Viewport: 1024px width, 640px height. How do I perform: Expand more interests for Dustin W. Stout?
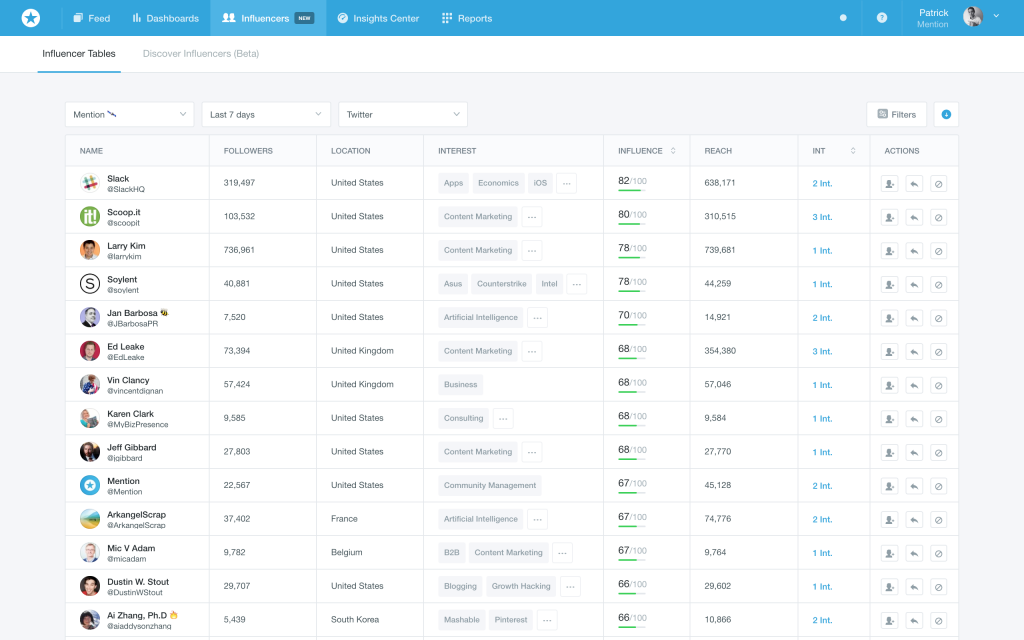click(570, 586)
